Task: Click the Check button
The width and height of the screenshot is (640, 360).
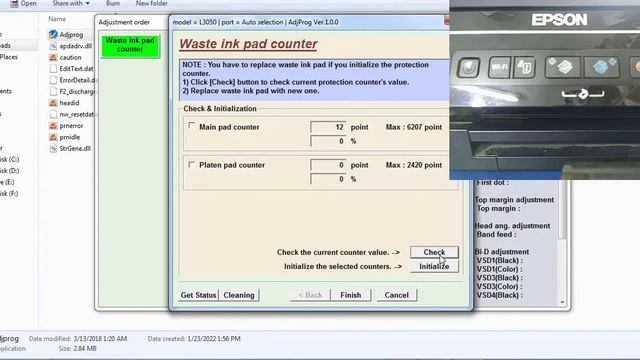Action: pos(434,252)
